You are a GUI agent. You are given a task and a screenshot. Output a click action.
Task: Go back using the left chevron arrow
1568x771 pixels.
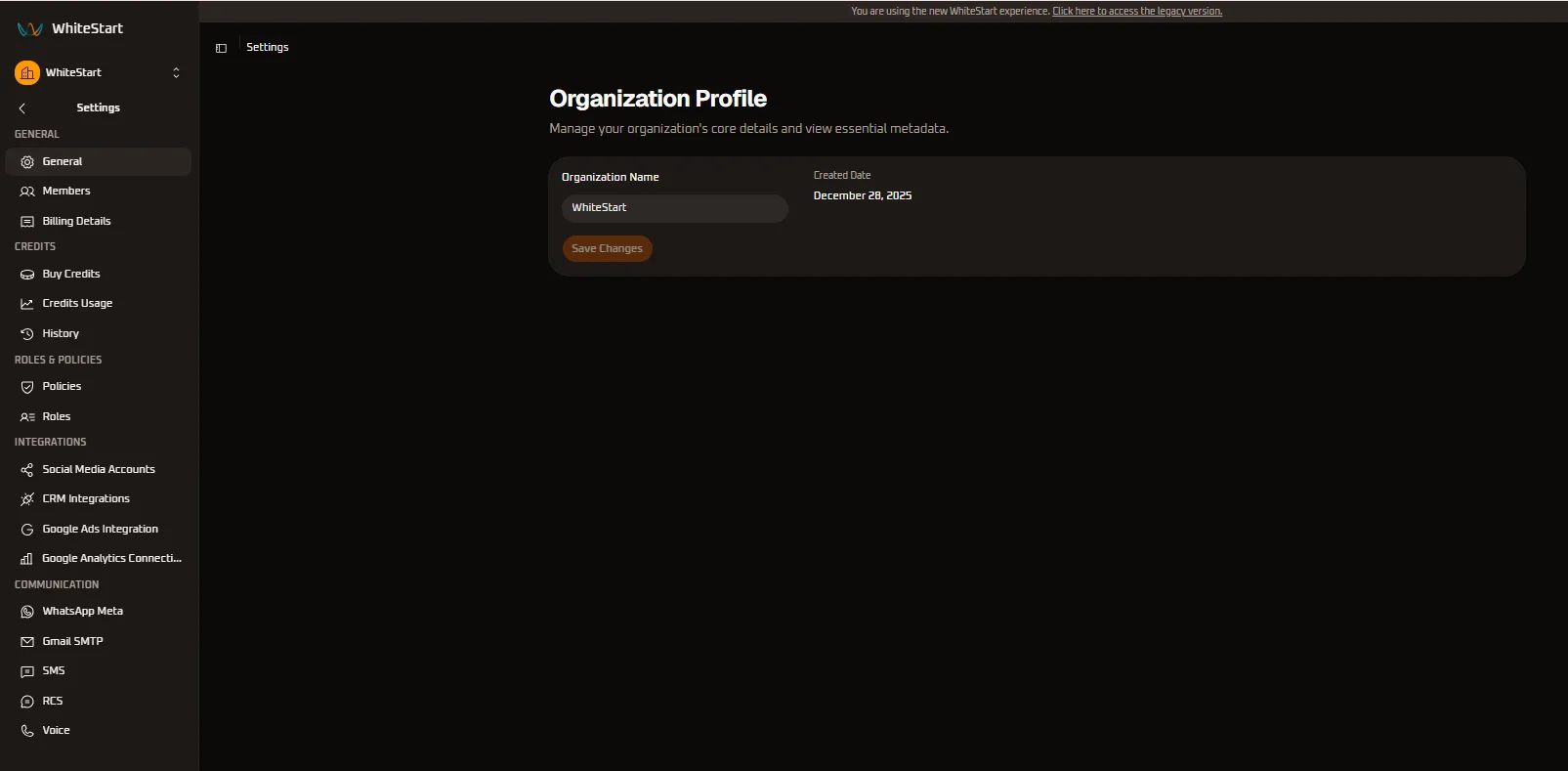[x=21, y=108]
